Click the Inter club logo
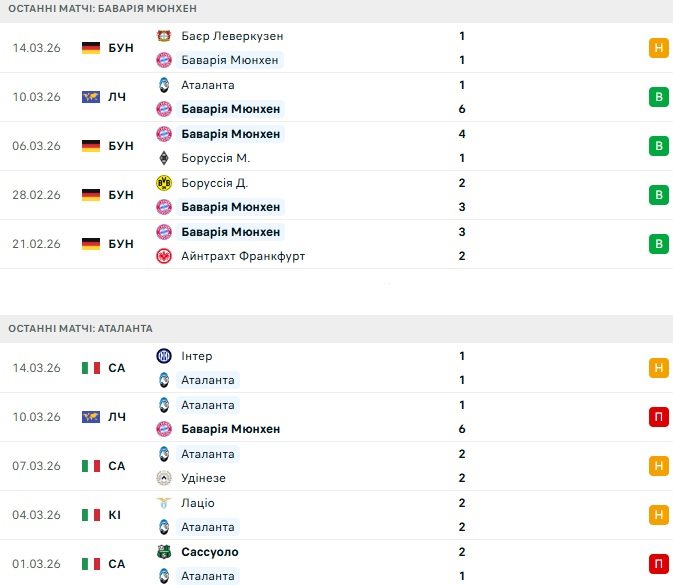 pos(164,356)
